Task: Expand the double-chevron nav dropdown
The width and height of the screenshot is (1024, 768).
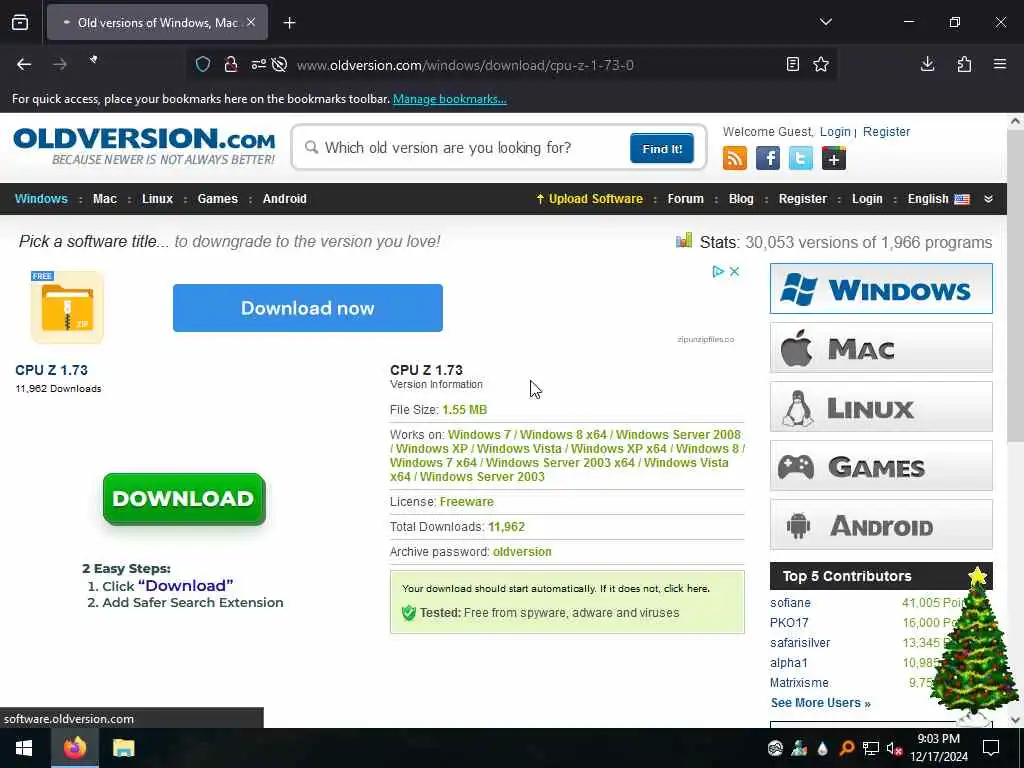Action: pos(988,199)
